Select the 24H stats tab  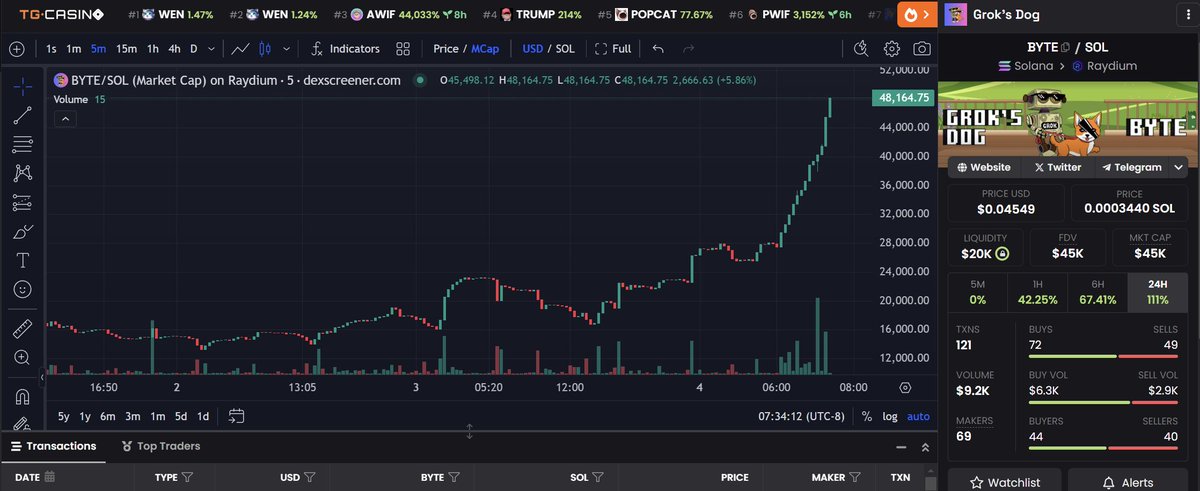click(x=1157, y=292)
